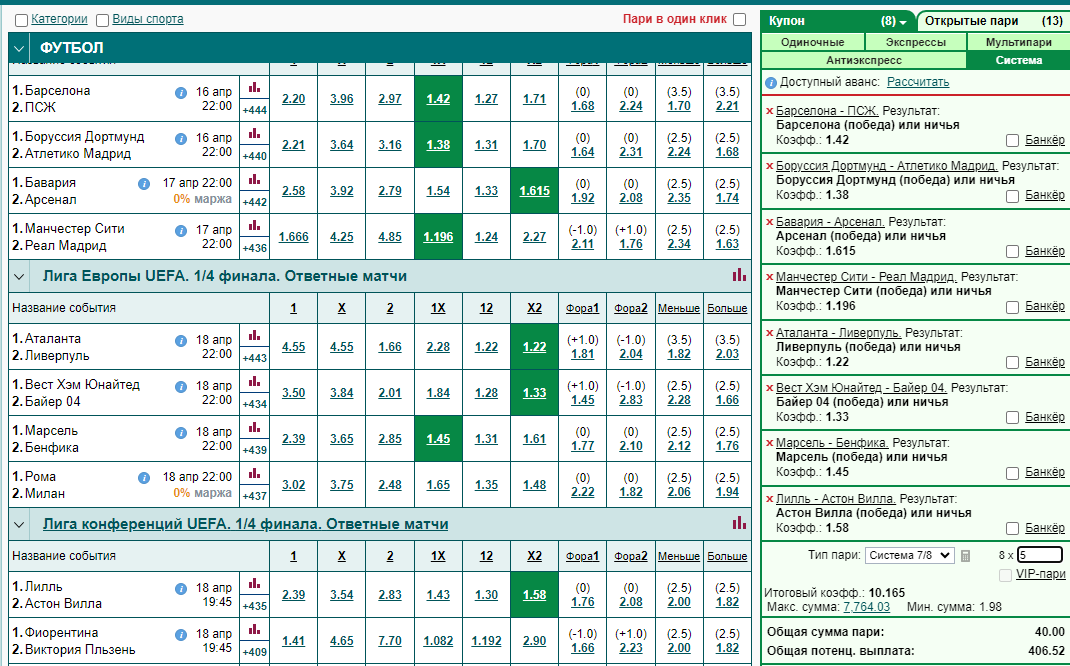The height and width of the screenshot is (666, 1070).
Task: Click info icon beside Доступный аванс
Action: click(771, 83)
